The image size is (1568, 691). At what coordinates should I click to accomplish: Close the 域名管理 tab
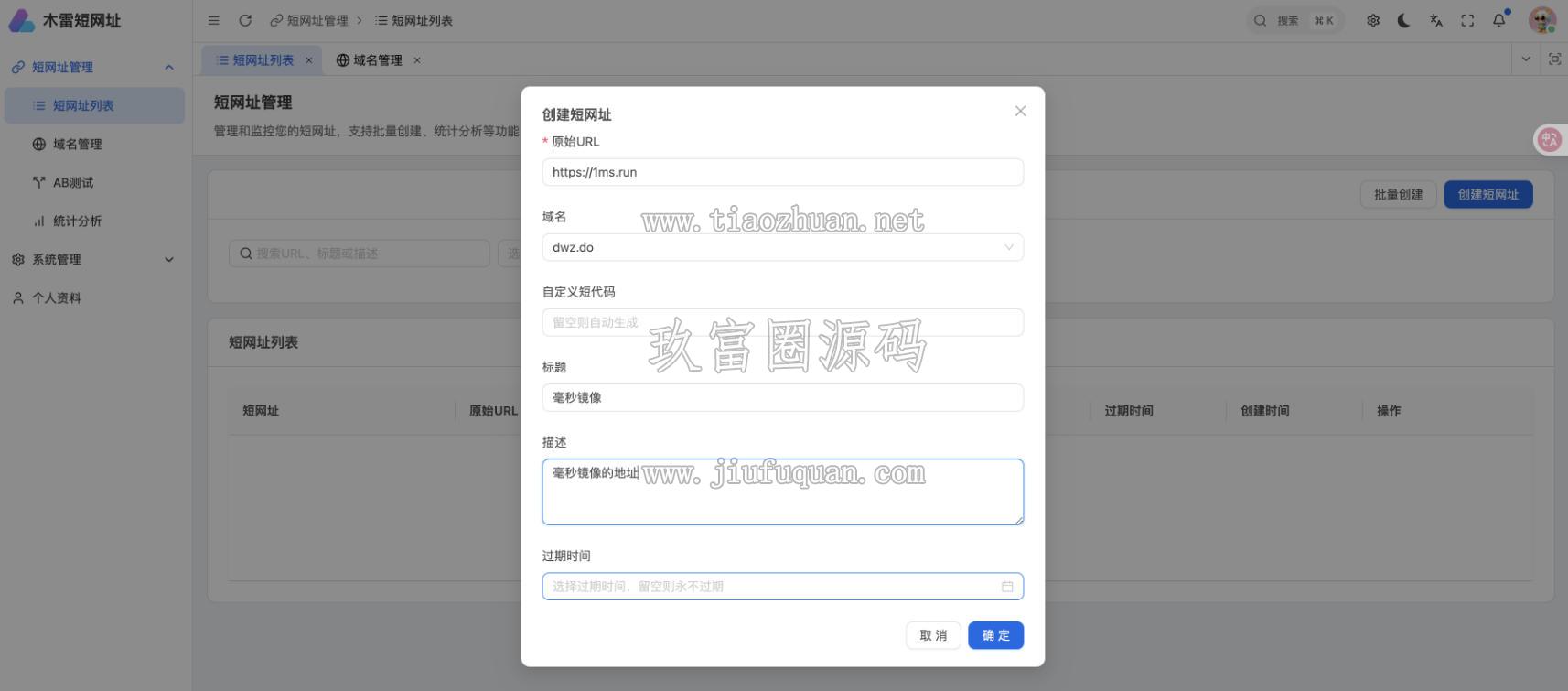point(417,60)
